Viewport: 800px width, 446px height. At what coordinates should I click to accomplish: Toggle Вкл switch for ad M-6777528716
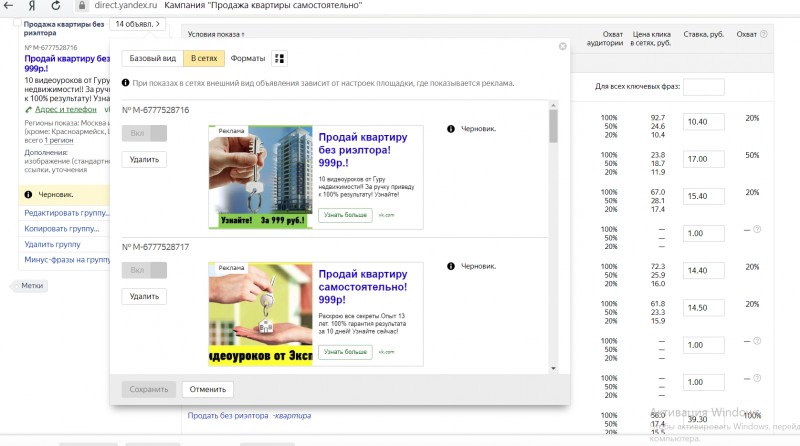pyautogui.click(x=144, y=133)
